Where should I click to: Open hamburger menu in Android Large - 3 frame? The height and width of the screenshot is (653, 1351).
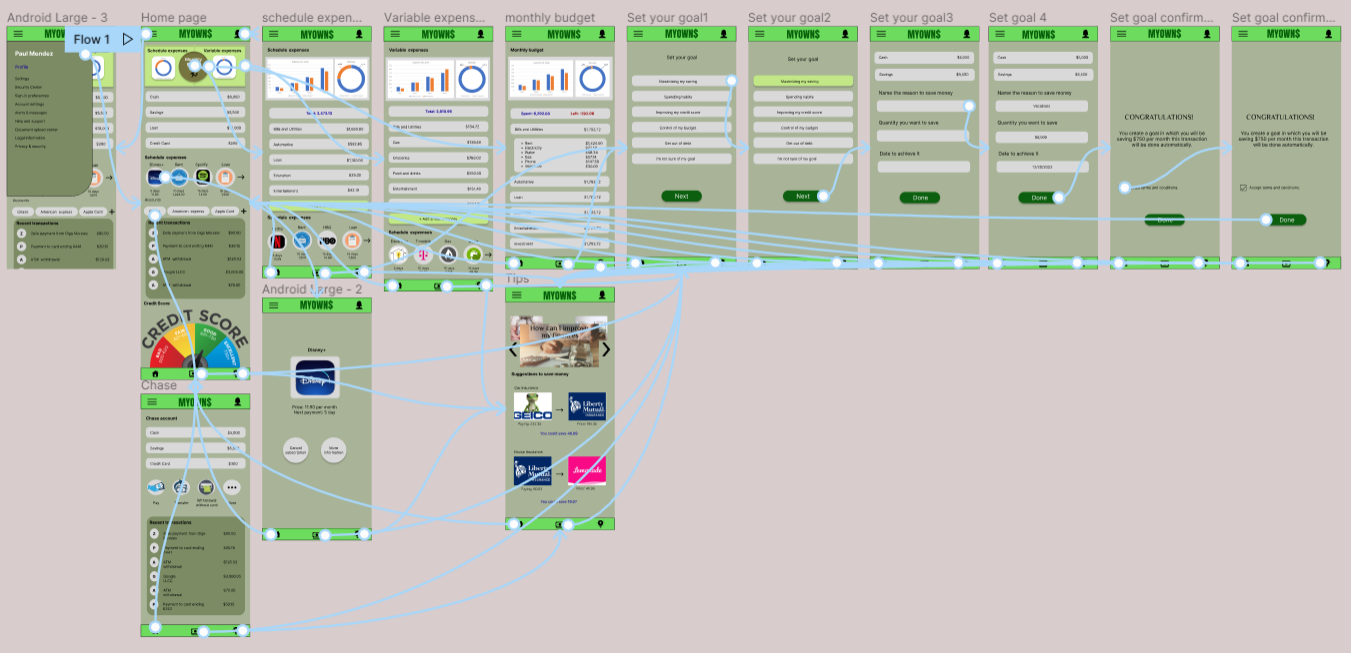[x=16, y=34]
